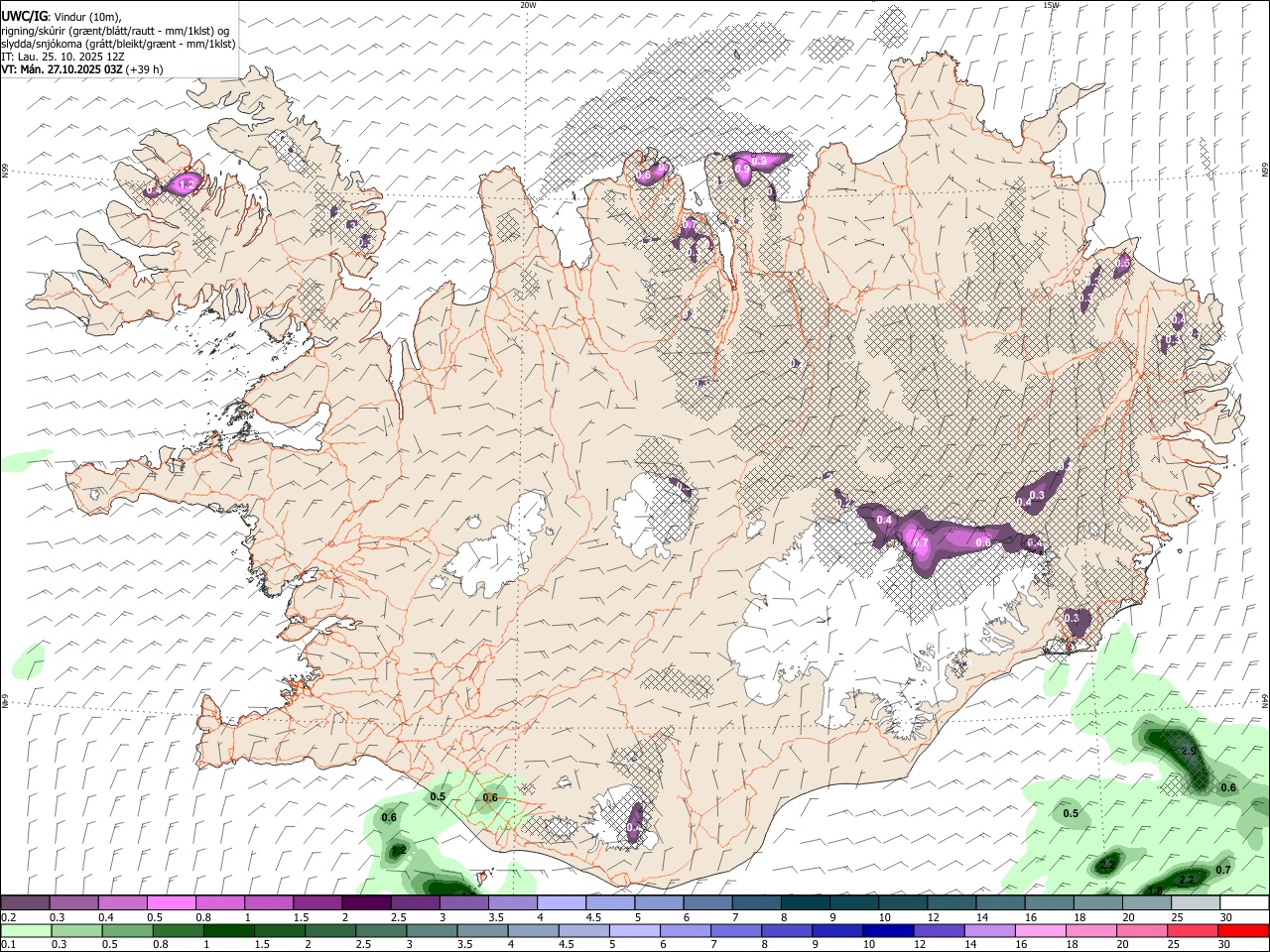Click the 1.2 snow value in the Westfjords
The width and height of the screenshot is (1270, 952).
pos(186,184)
